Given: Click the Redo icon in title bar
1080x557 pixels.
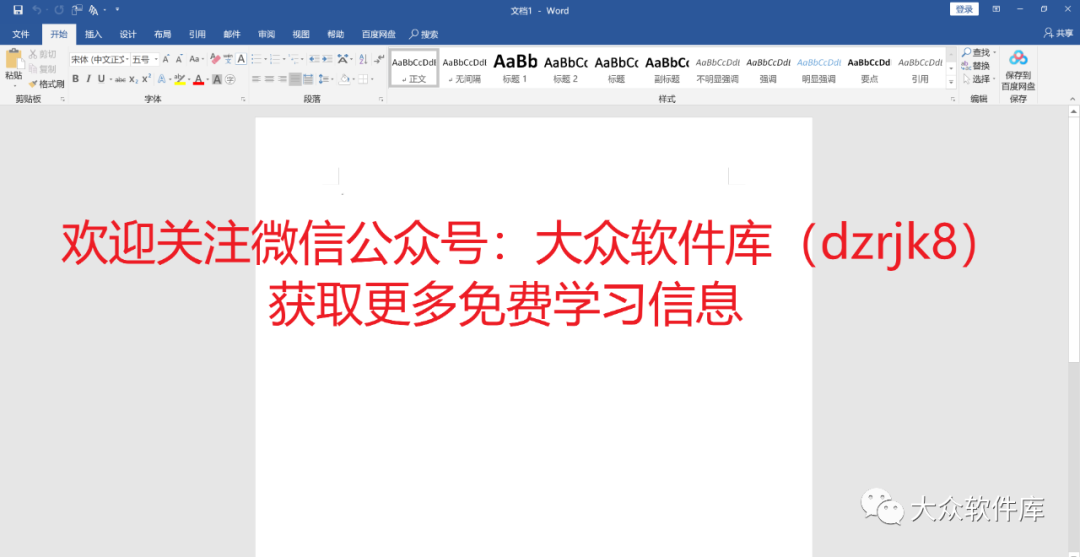Looking at the screenshot, I should click(59, 10).
